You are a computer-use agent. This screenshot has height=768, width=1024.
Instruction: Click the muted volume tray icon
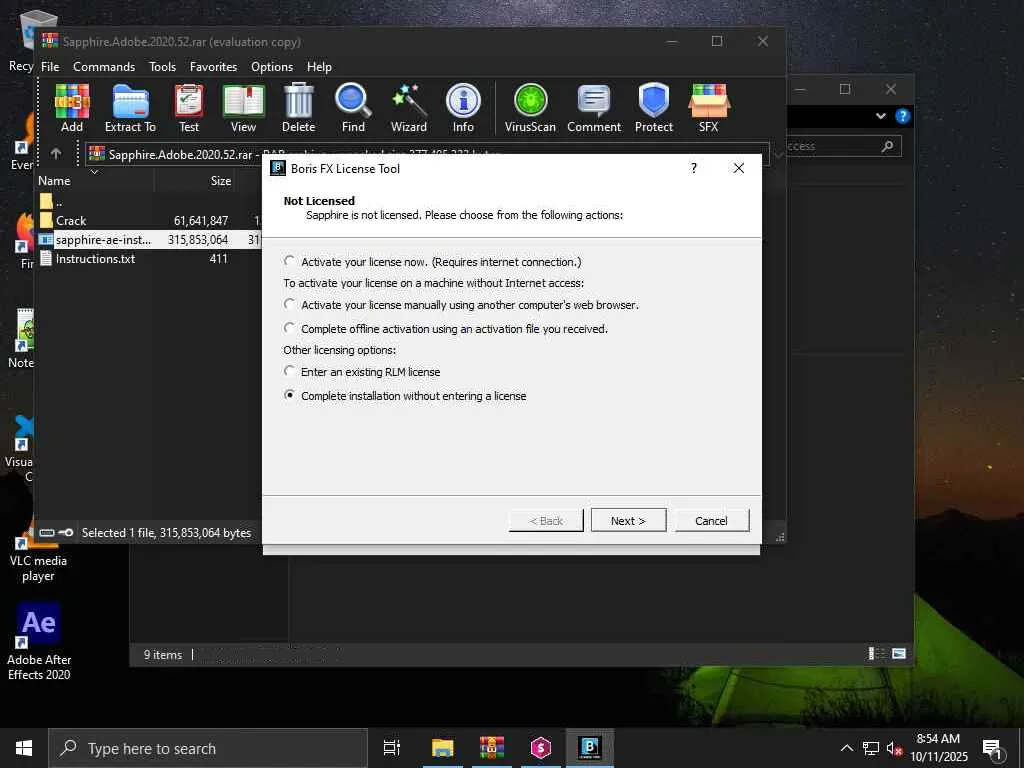[x=893, y=748]
